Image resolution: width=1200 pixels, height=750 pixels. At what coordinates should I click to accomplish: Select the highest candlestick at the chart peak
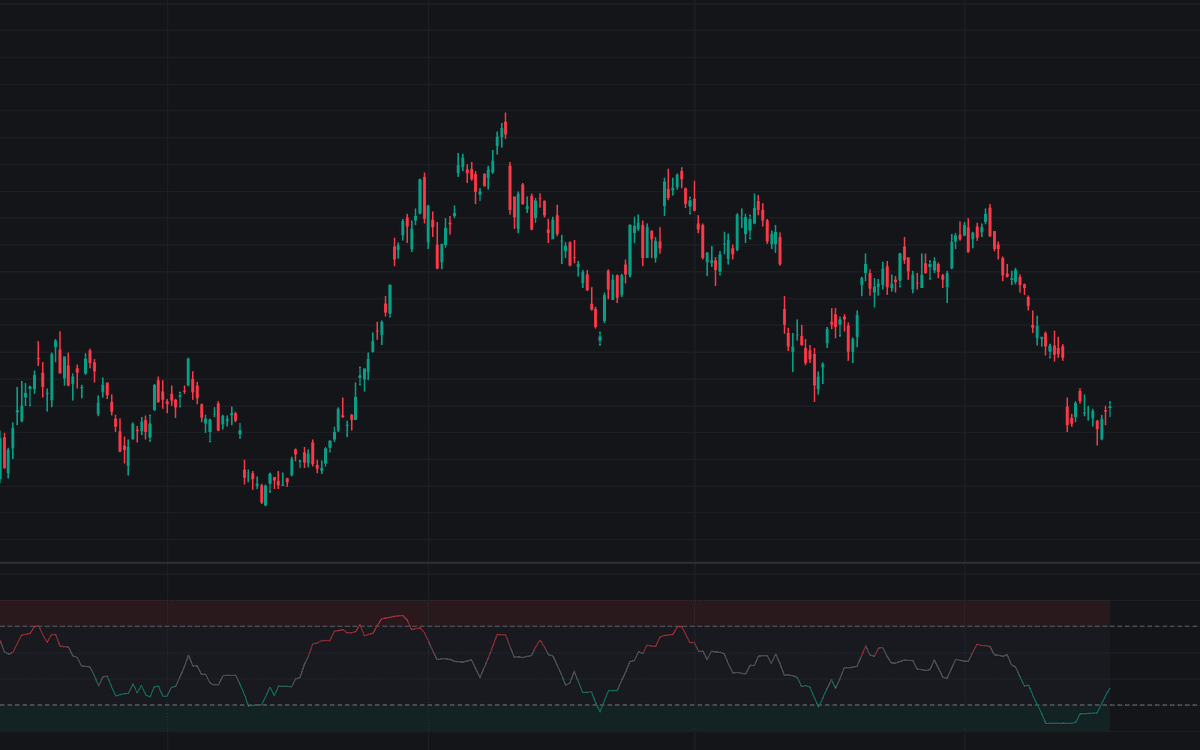pos(505,126)
